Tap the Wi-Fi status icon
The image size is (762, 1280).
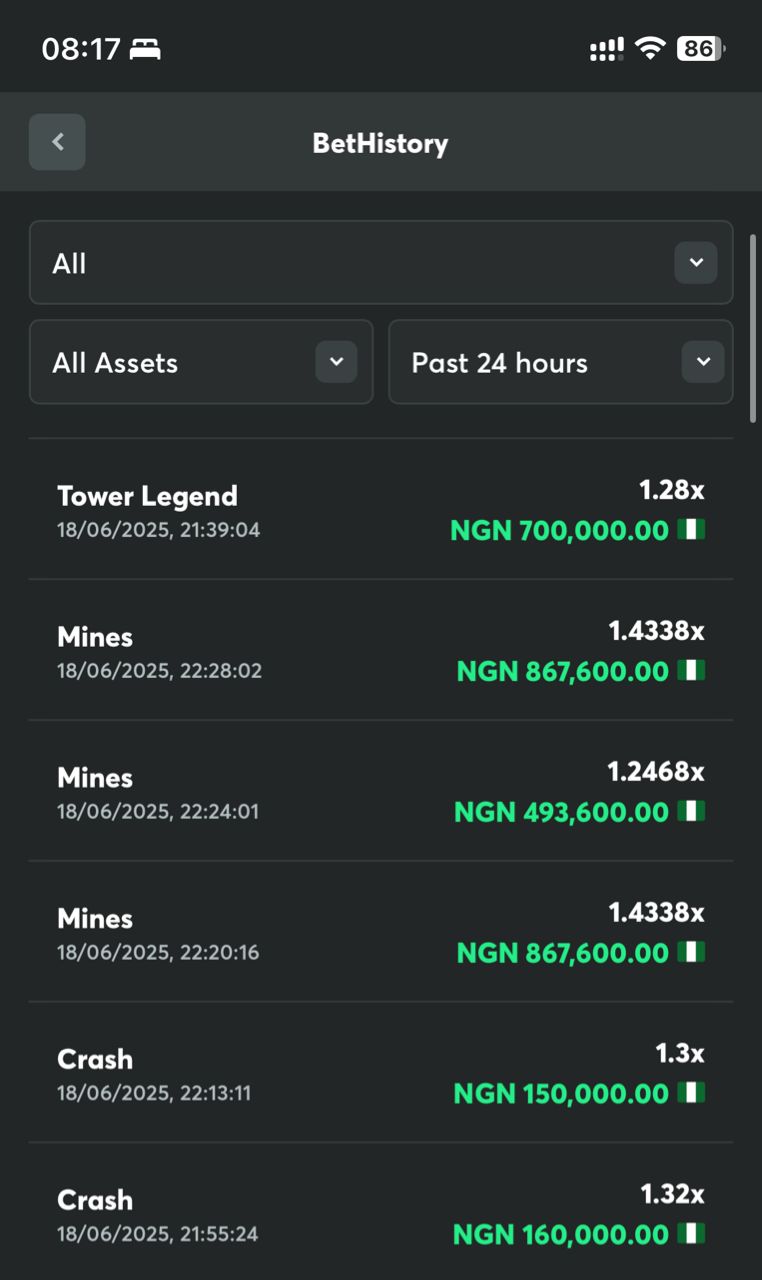coord(651,48)
